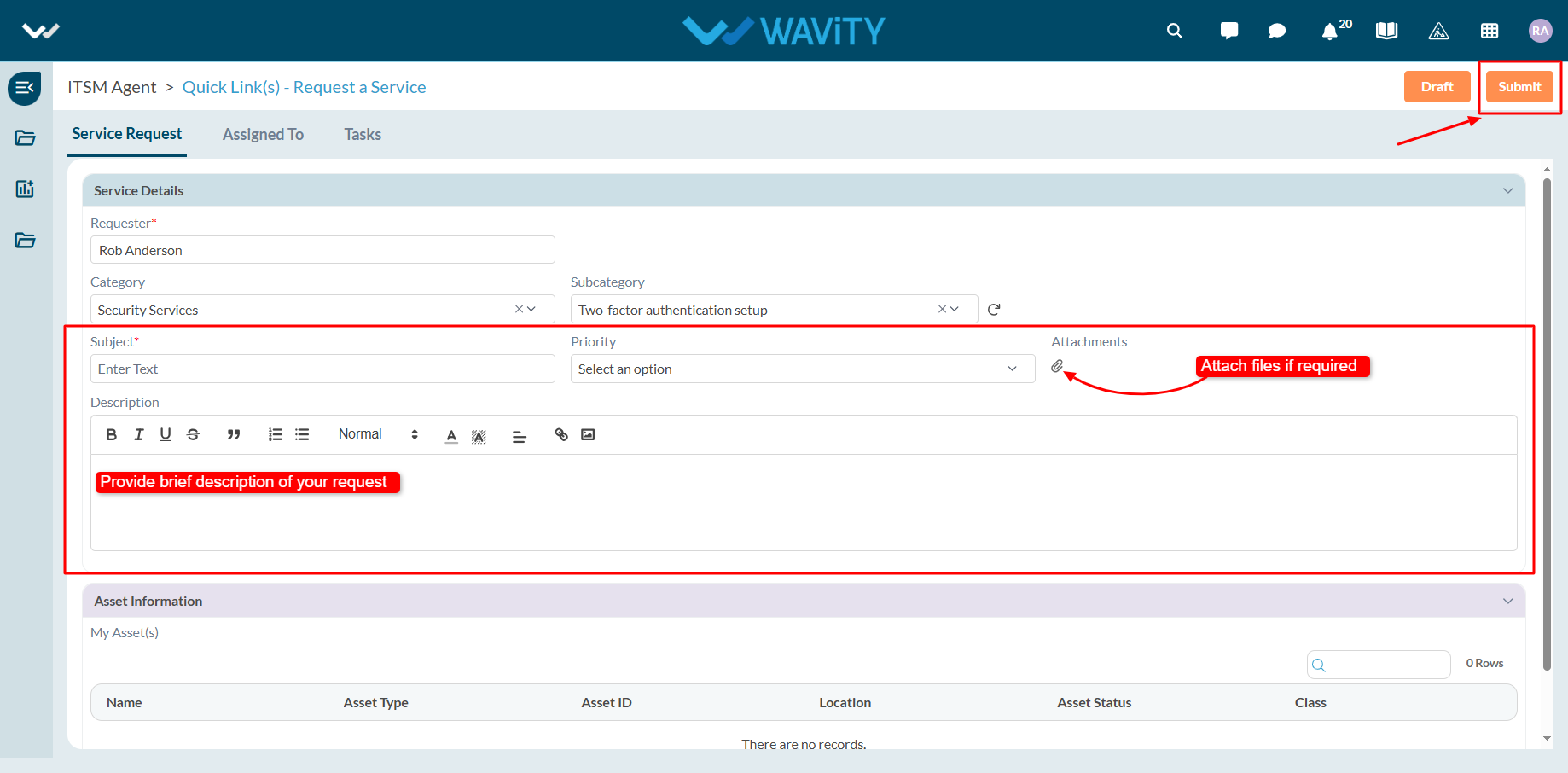Image resolution: width=1568 pixels, height=773 pixels.
Task: Open the round chat bubble icon
Action: 1277,31
